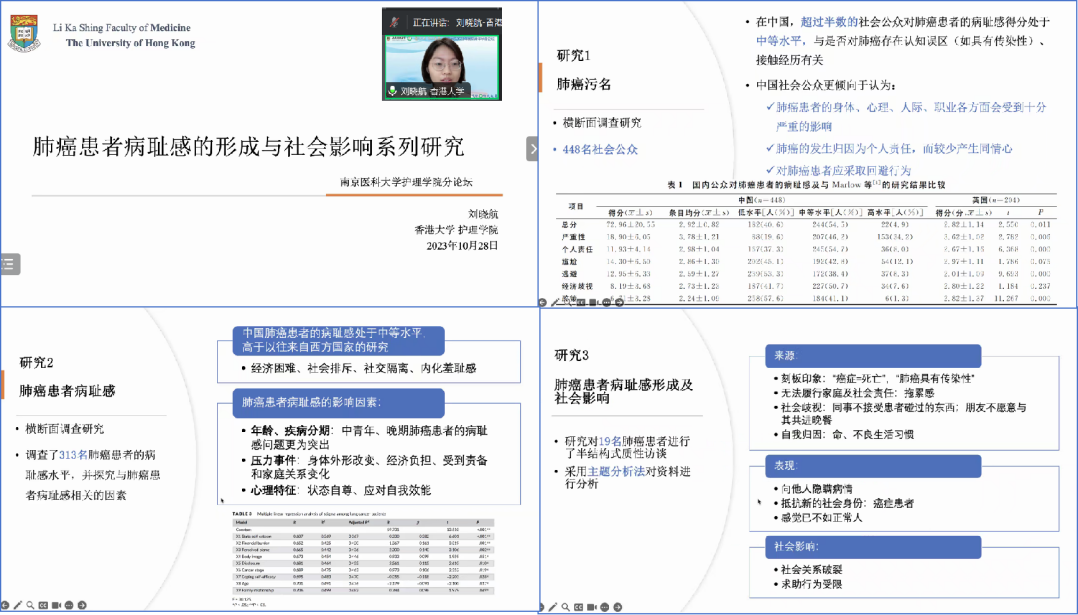Screen dimensions: 1078x615
Task: Click the orange accent bar beside 肺癌污名
Action: click(x=541, y=78)
